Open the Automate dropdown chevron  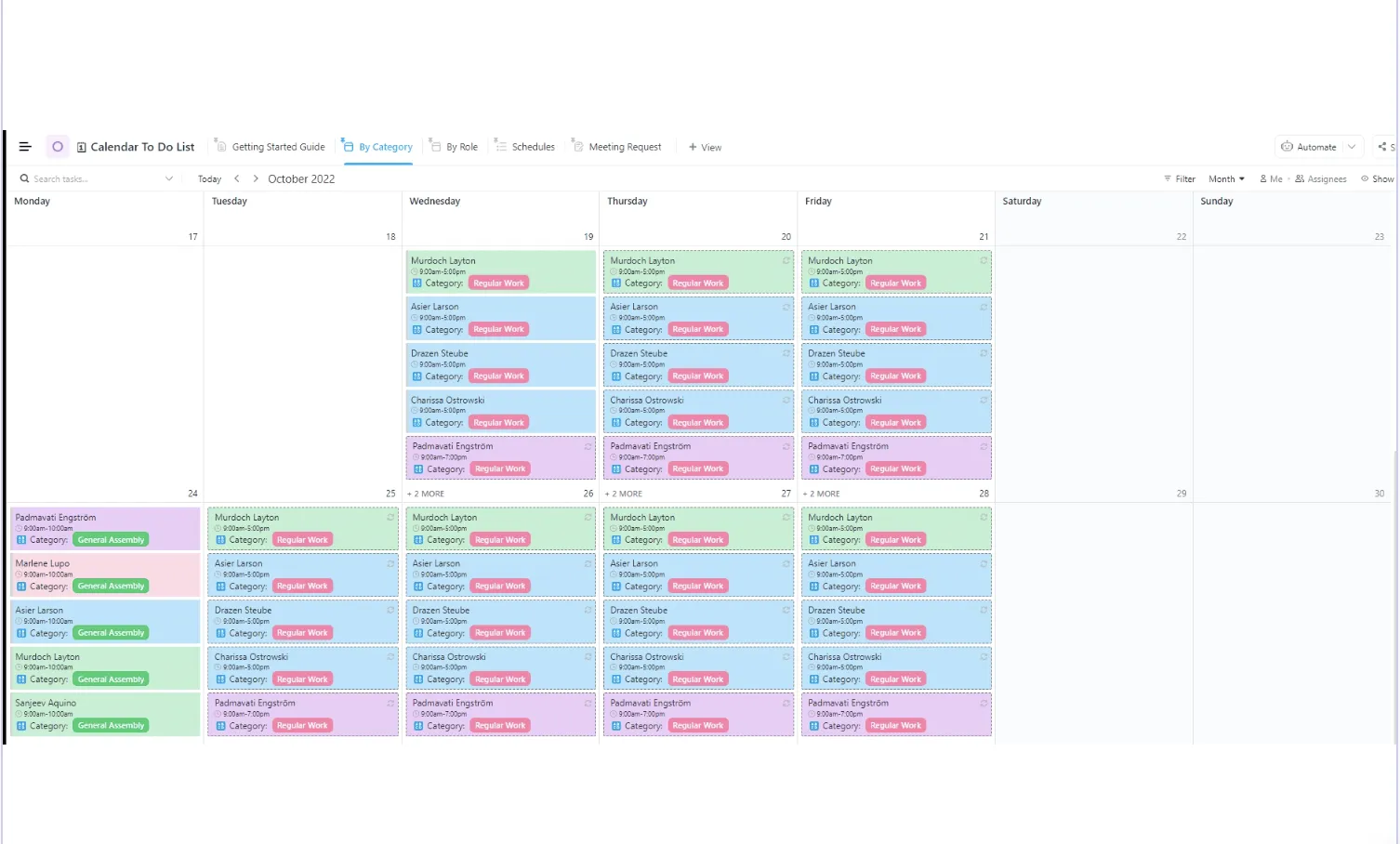(x=1352, y=147)
